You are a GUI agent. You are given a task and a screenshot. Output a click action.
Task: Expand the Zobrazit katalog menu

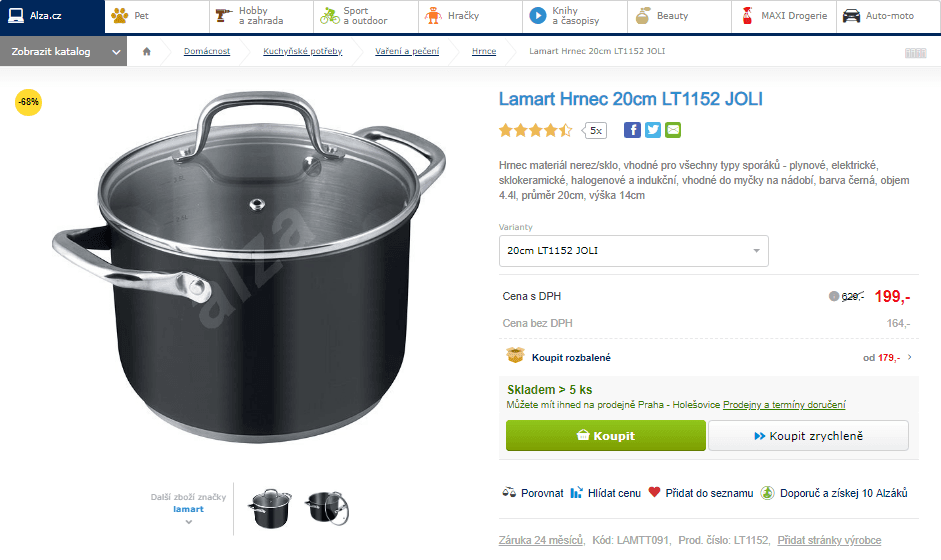click(64, 52)
